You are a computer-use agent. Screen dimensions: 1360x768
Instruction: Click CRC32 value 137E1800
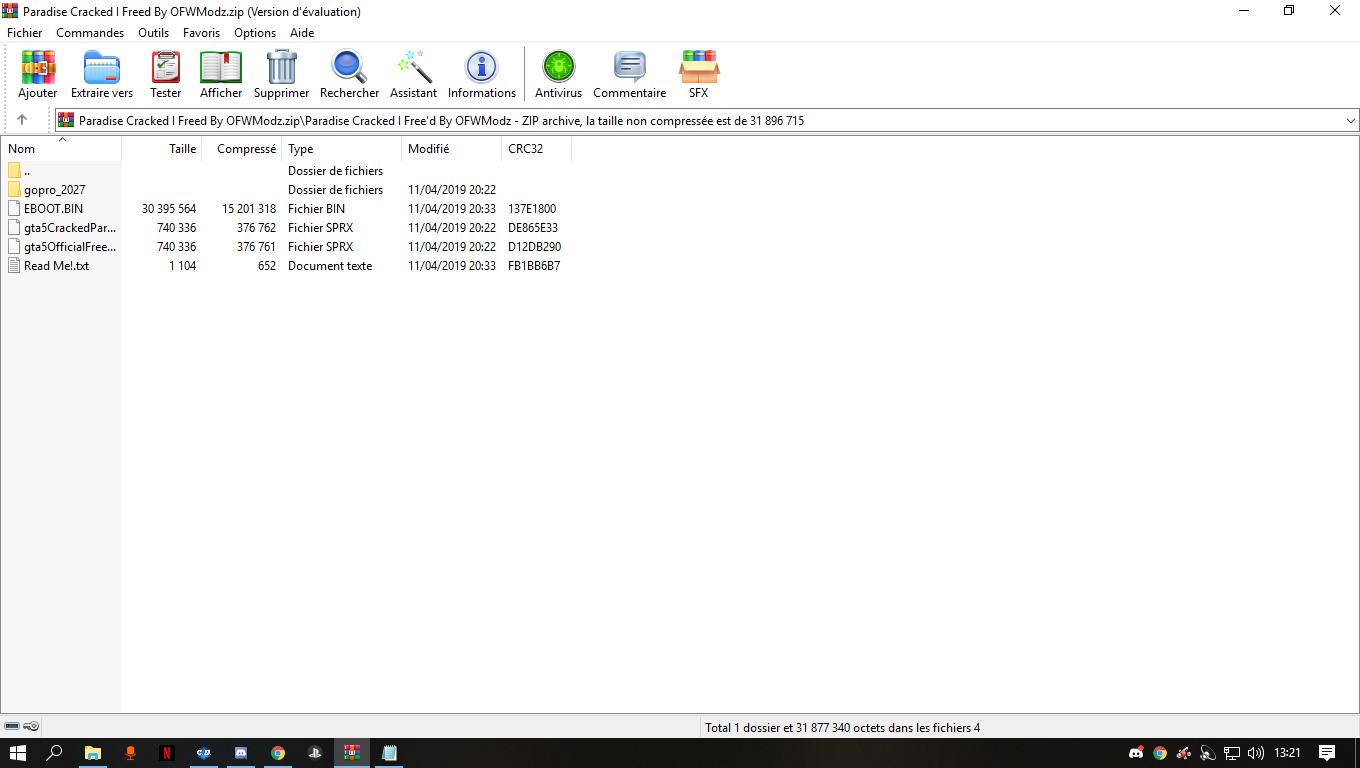532,209
